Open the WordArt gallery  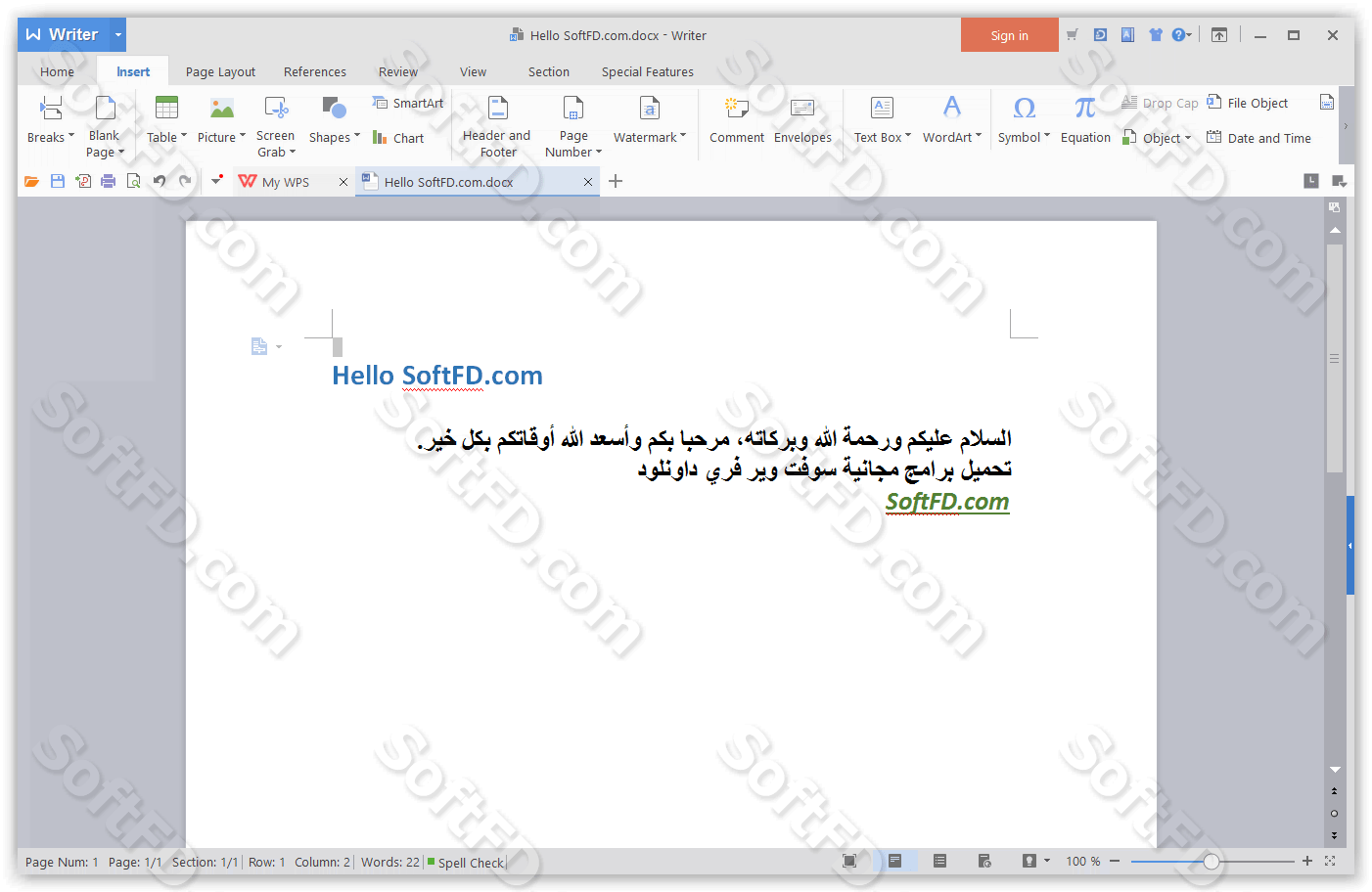tap(951, 121)
